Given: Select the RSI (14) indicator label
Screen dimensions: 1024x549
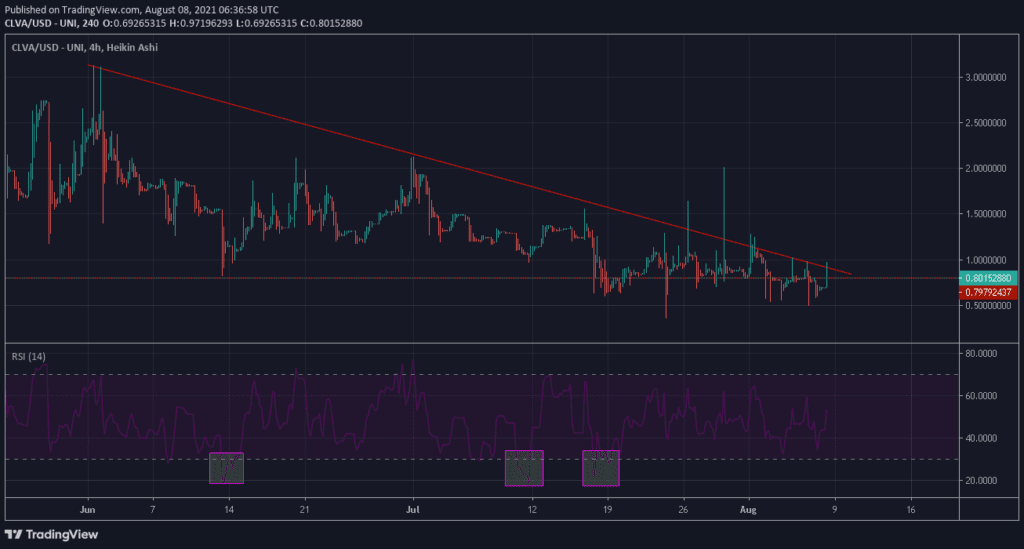Looking at the screenshot, I should click(28, 356).
